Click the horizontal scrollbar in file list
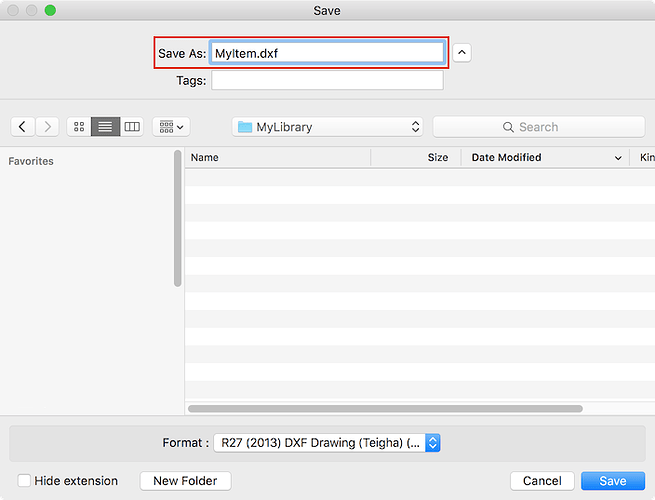Screen dimensions: 655x500 pos(385,408)
